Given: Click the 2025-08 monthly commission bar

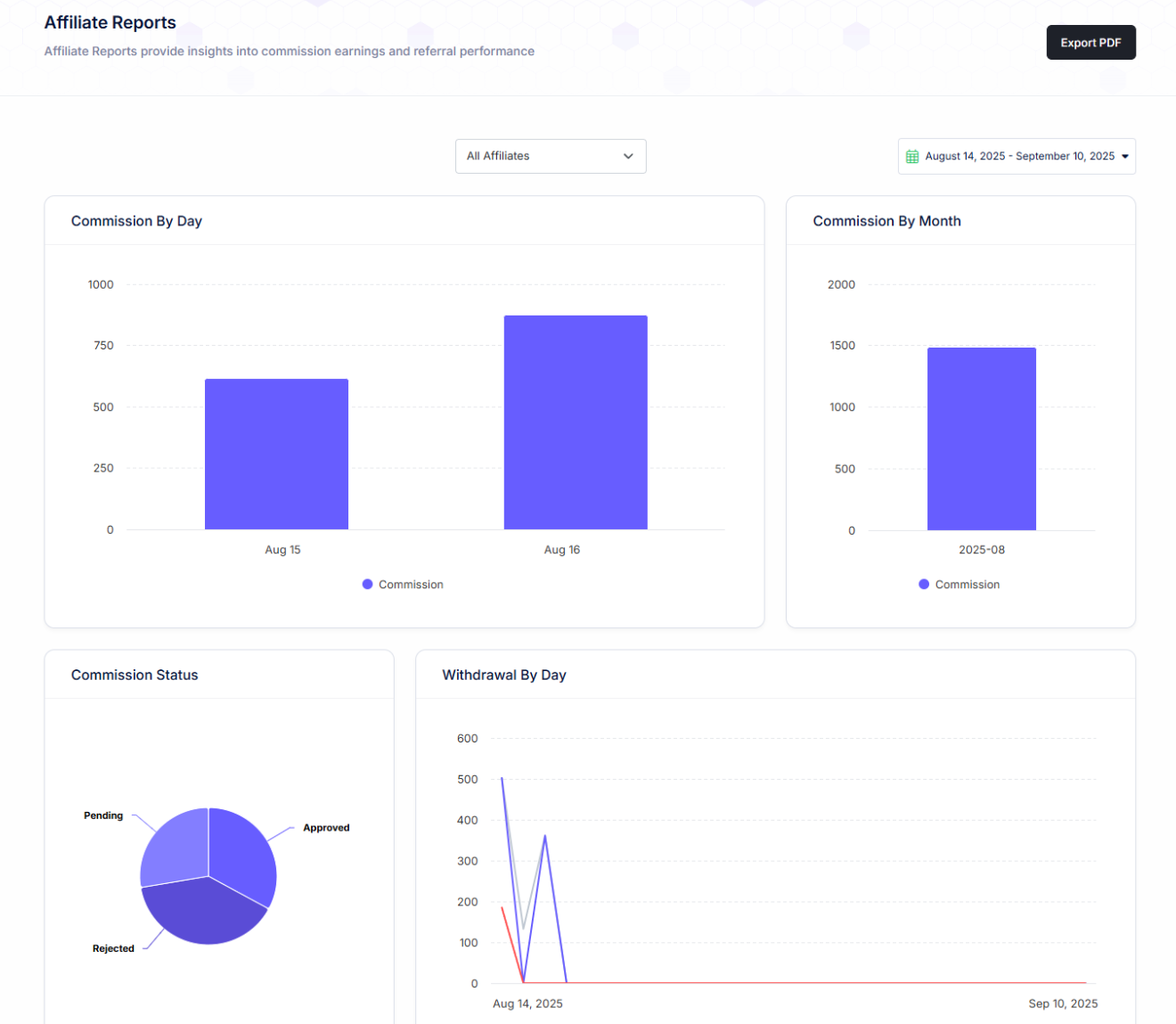Looking at the screenshot, I should click(x=981, y=438).
